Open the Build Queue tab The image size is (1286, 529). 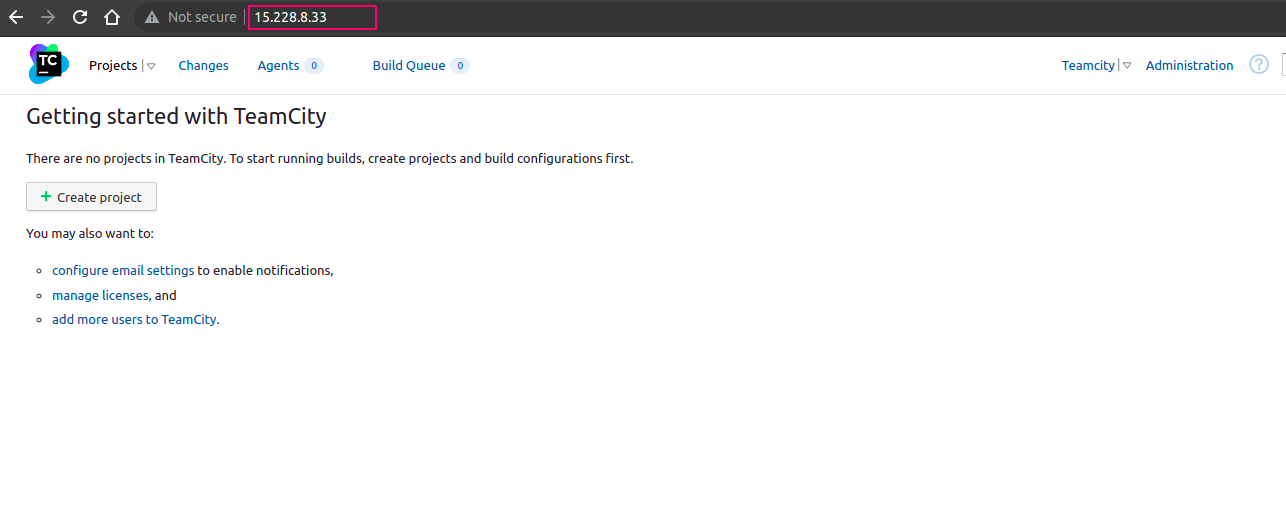409,66
